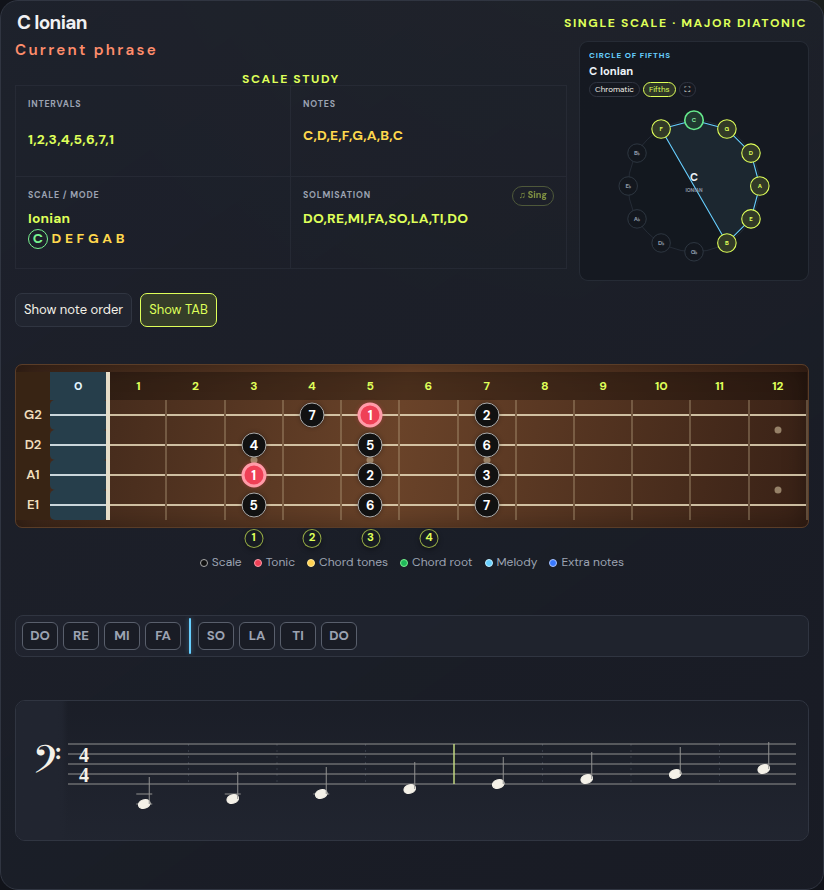Click fret number 12 header

(777, 386)
